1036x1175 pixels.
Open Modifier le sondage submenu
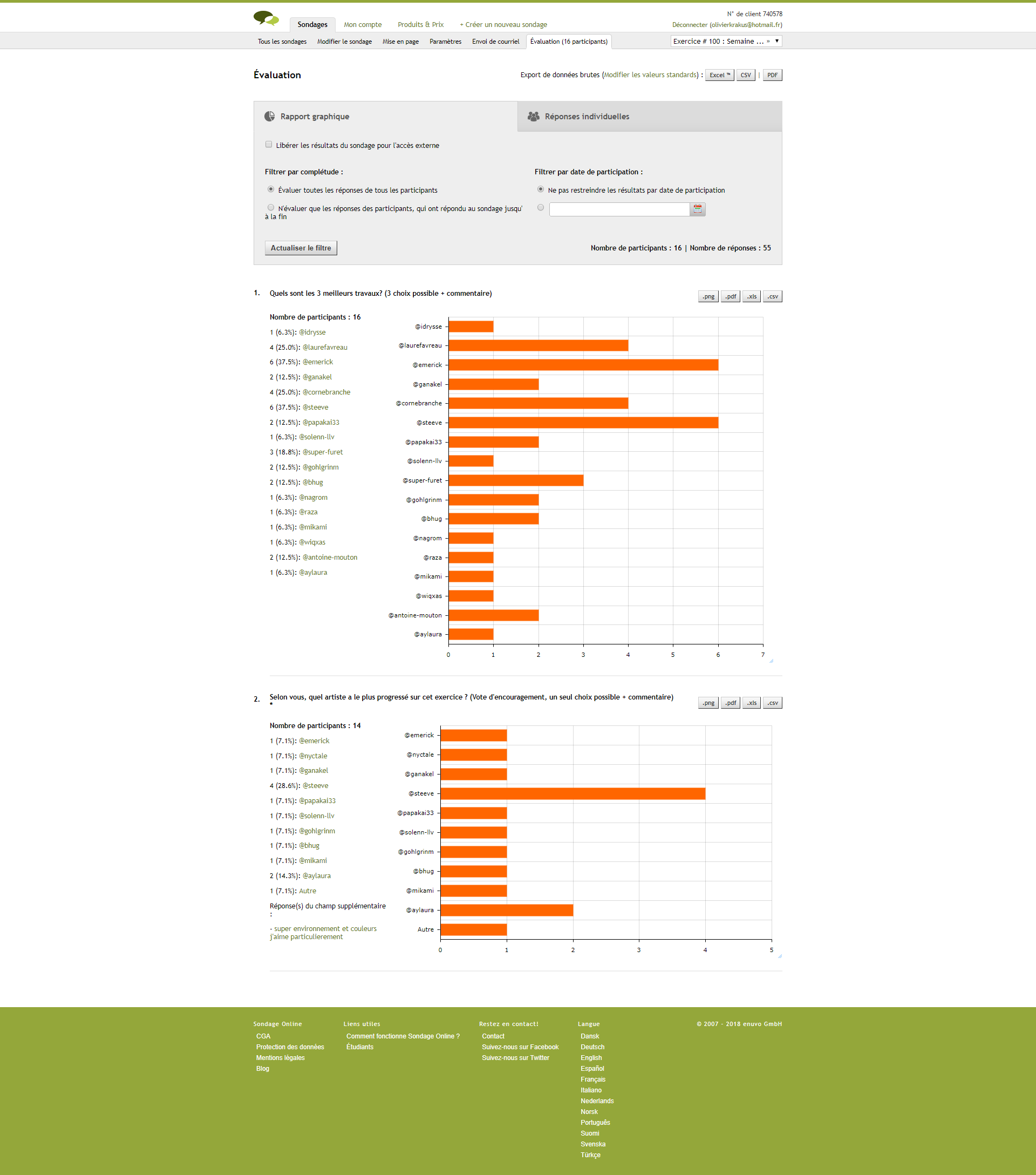pyautogui.click(x=344, y=42)
